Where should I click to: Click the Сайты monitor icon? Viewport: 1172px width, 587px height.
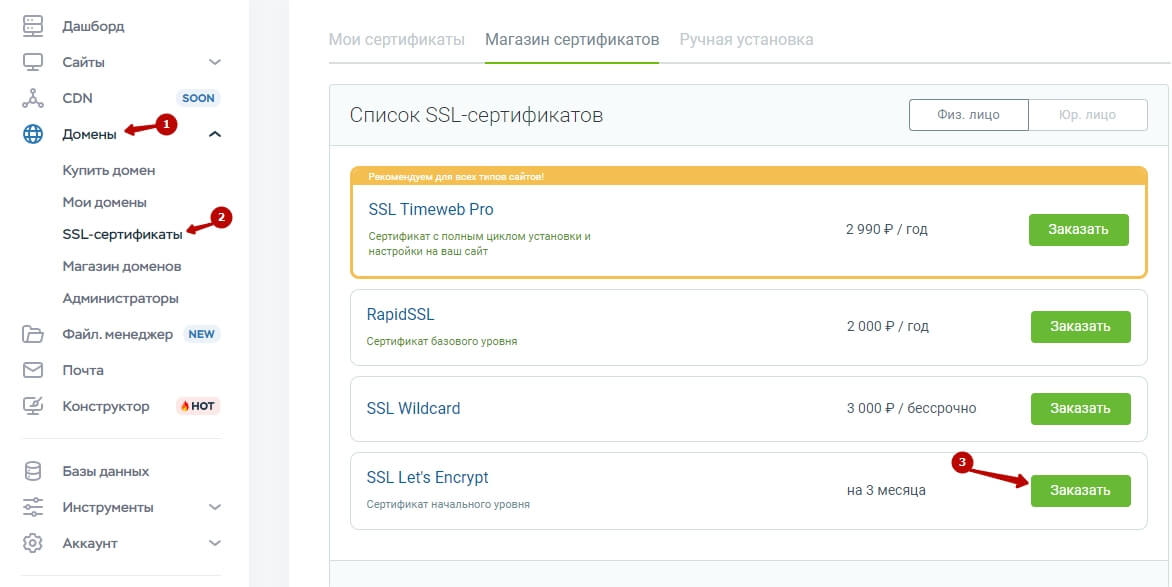pos(33,62)
